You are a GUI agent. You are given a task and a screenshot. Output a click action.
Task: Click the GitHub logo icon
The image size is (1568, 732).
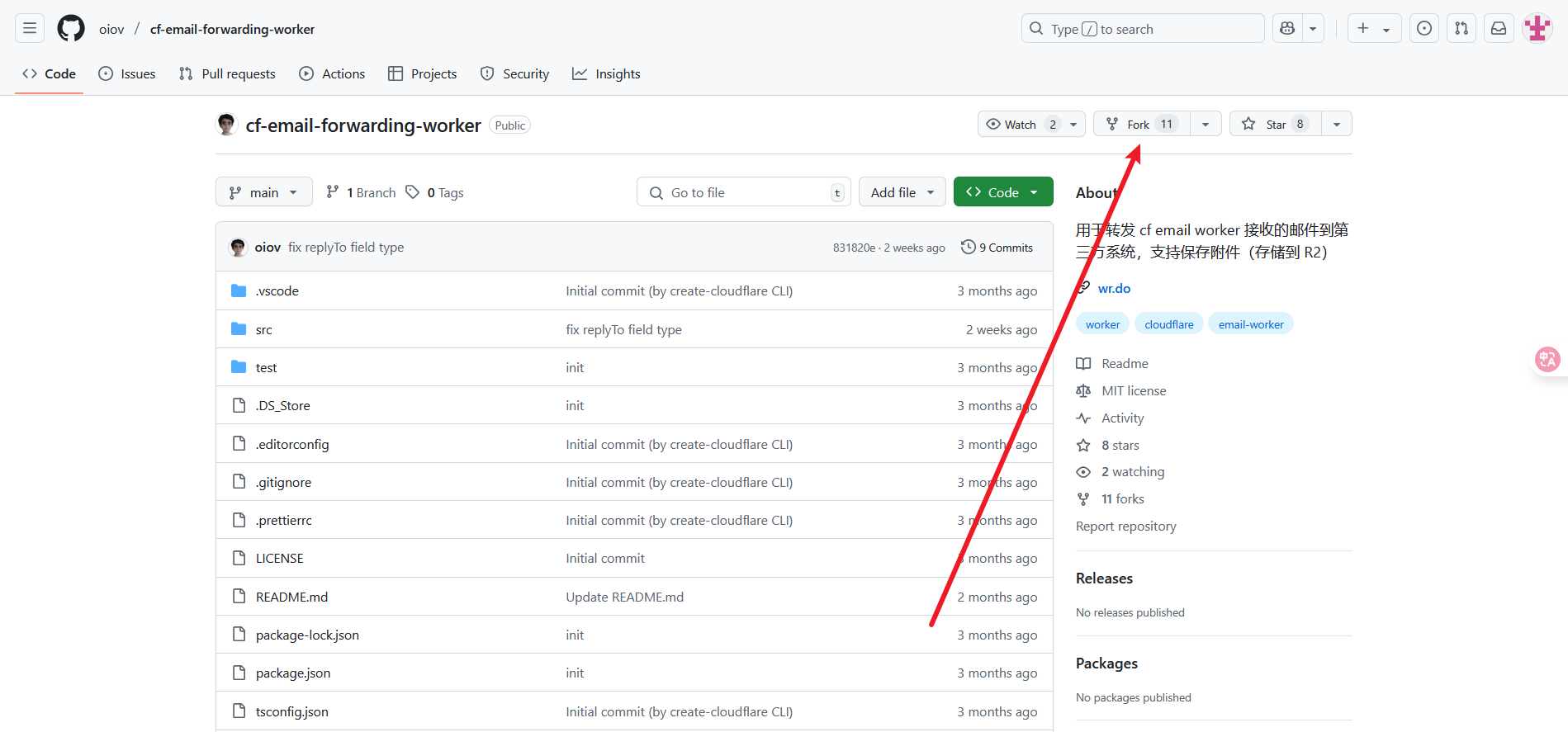pyautogui.click(x=71, y=29)
